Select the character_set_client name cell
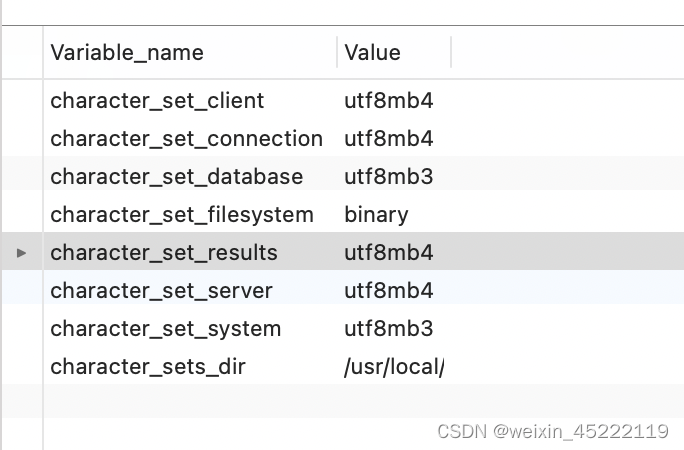The height and width of the screenshot is (450, 684). tap(157, 101)
